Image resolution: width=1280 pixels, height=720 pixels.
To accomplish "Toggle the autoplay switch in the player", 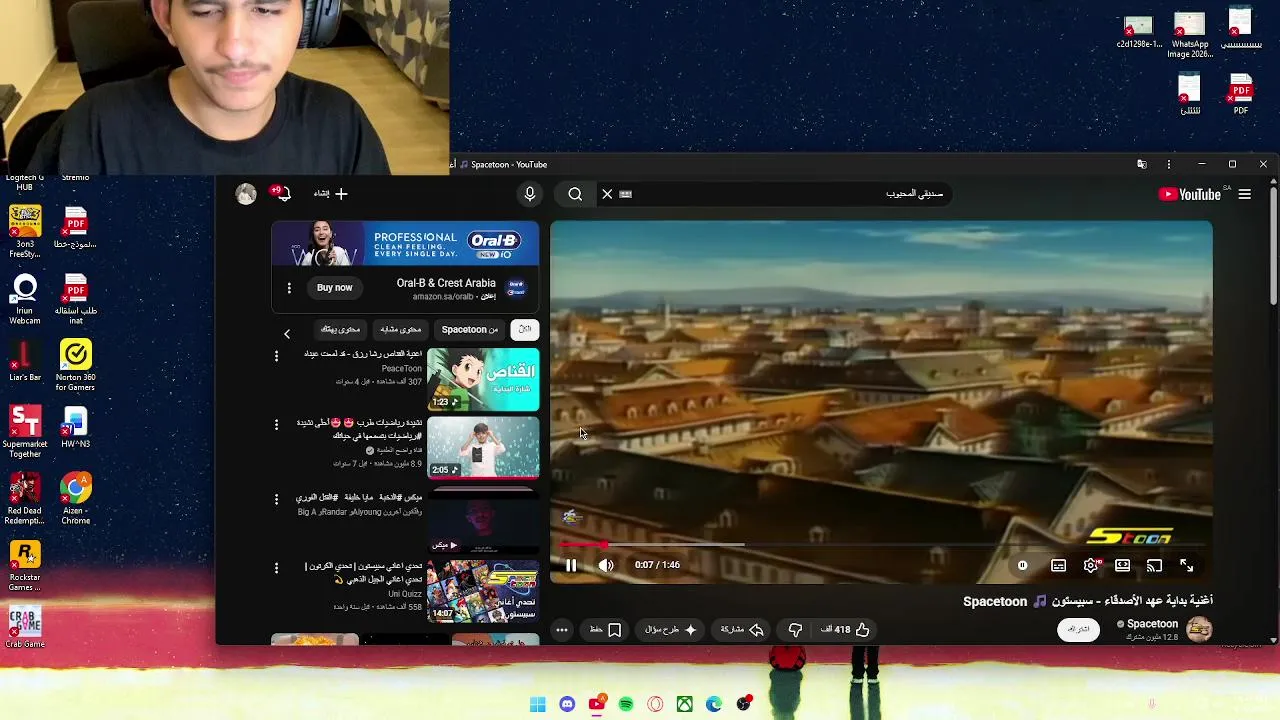I will click(1022, 565).
